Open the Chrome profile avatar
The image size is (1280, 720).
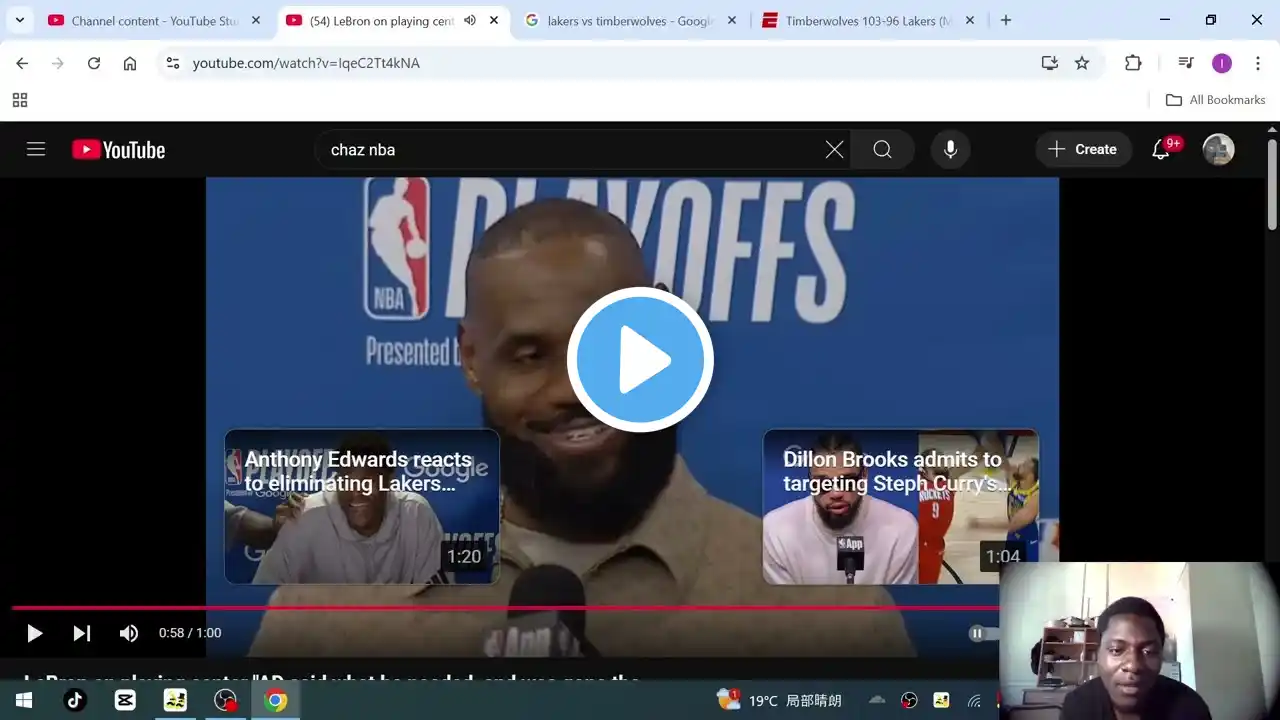(x=1222, y=63)
